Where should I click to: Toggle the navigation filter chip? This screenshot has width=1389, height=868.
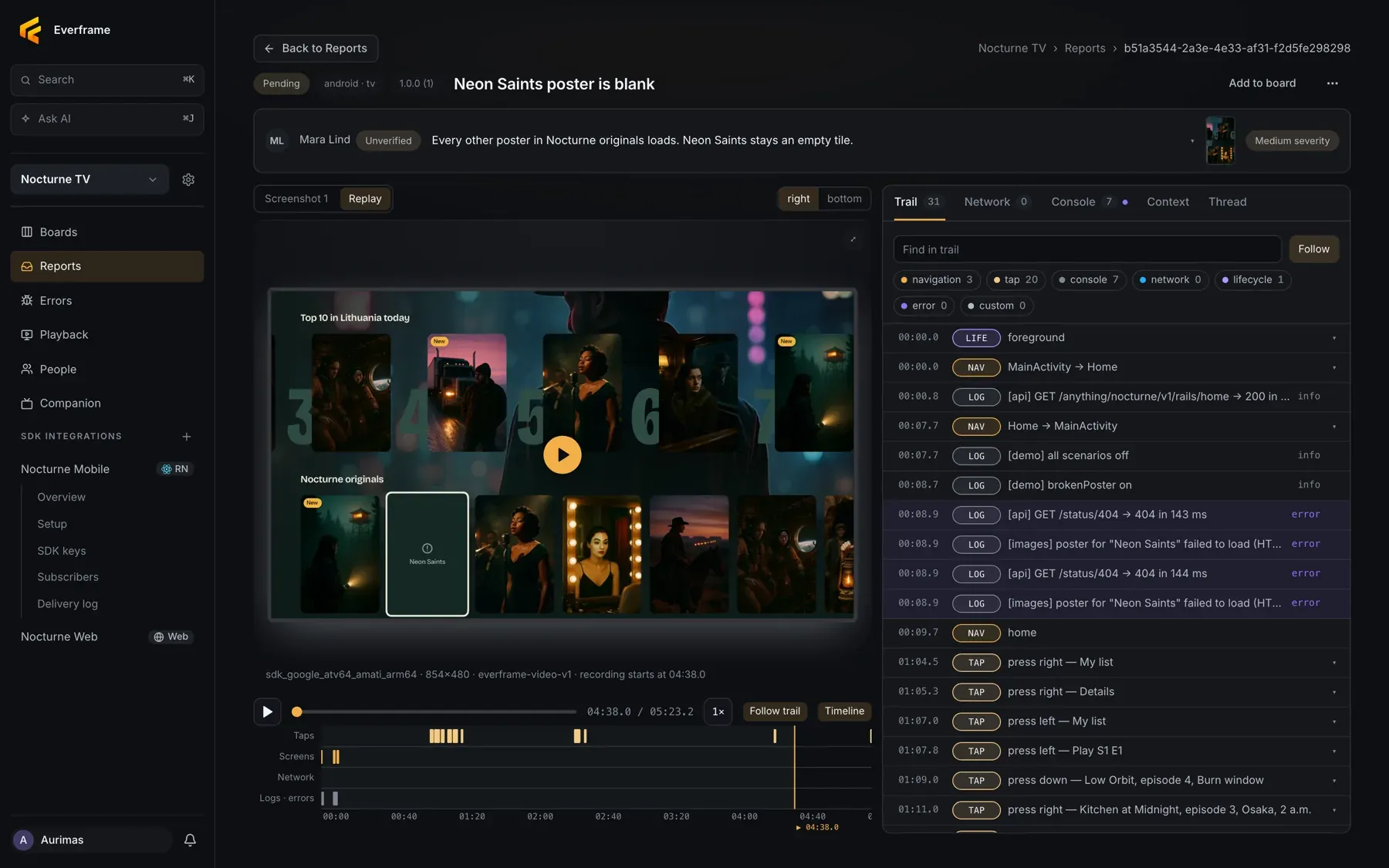pyautogui.click(x=937, y=280)
